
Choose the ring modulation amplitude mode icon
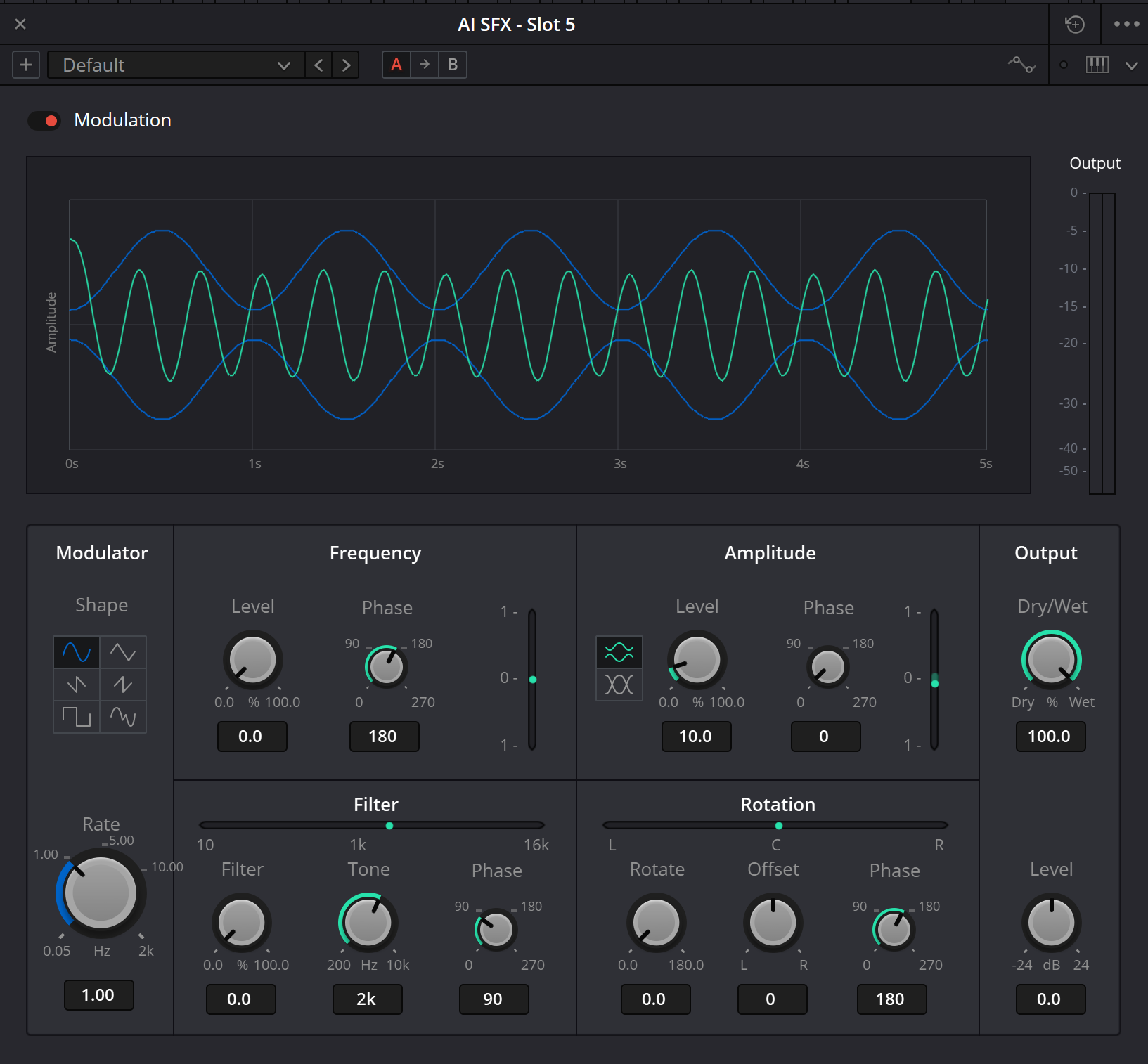[619, 685]
